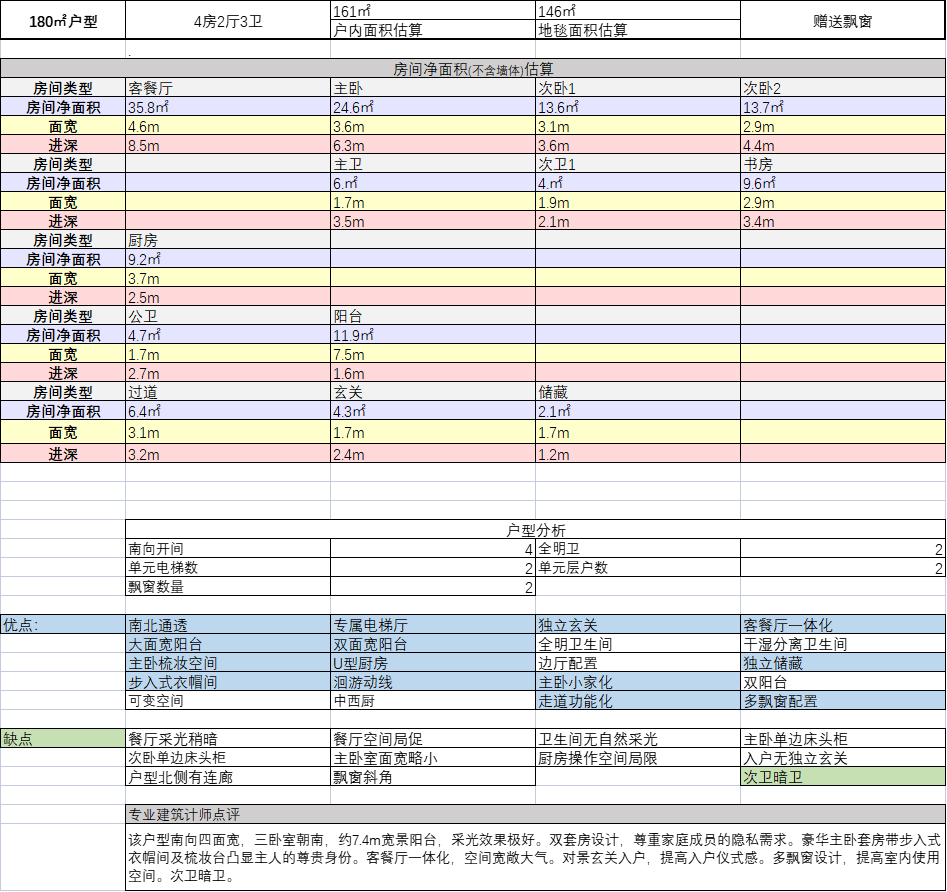This screenshot has width=947, height=892.
Task: Click the 35.8㎡ area cell
Action: [x=228, y=107]
